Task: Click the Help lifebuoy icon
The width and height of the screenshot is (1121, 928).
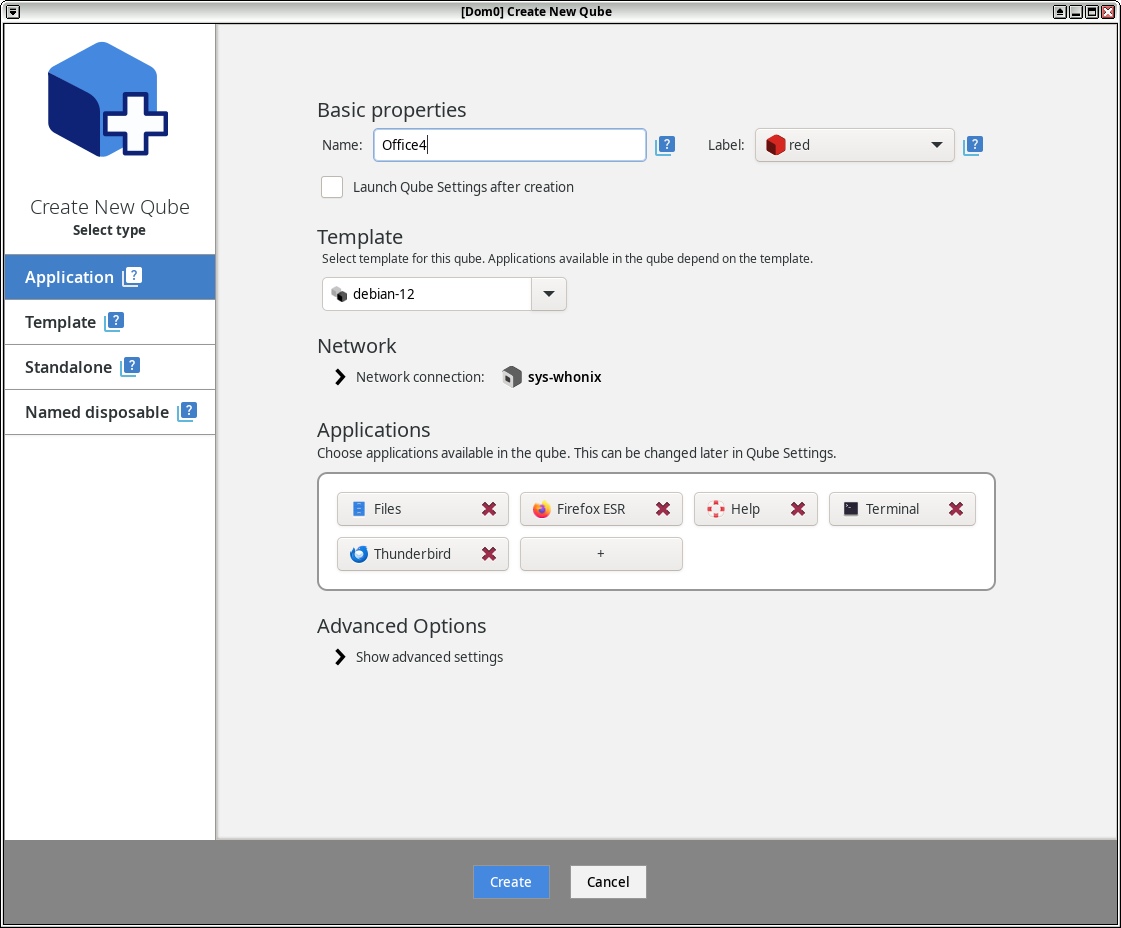Action: 716,509
